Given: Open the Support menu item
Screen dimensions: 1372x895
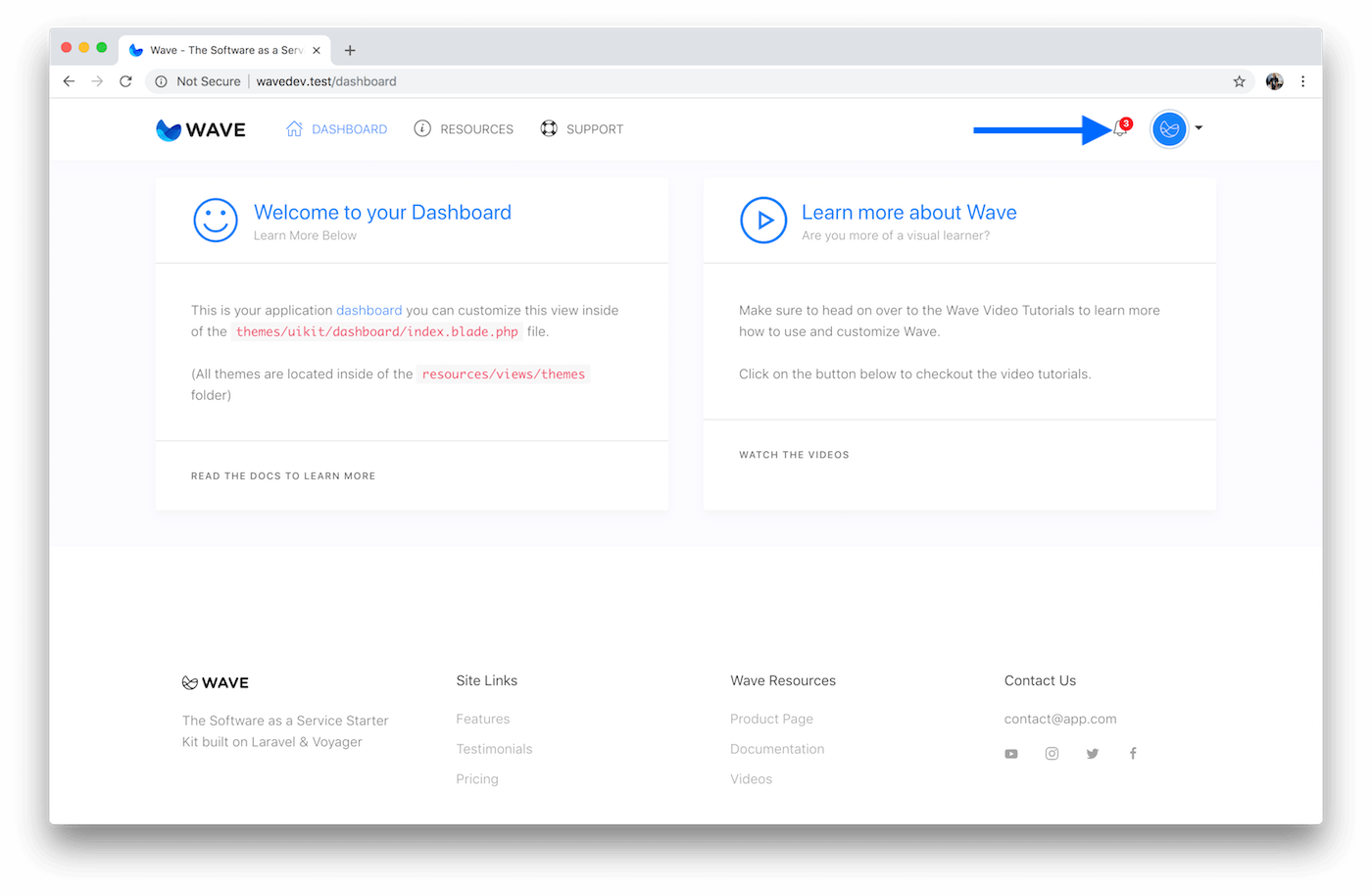Looking at the screenshot, I should 582,129.
